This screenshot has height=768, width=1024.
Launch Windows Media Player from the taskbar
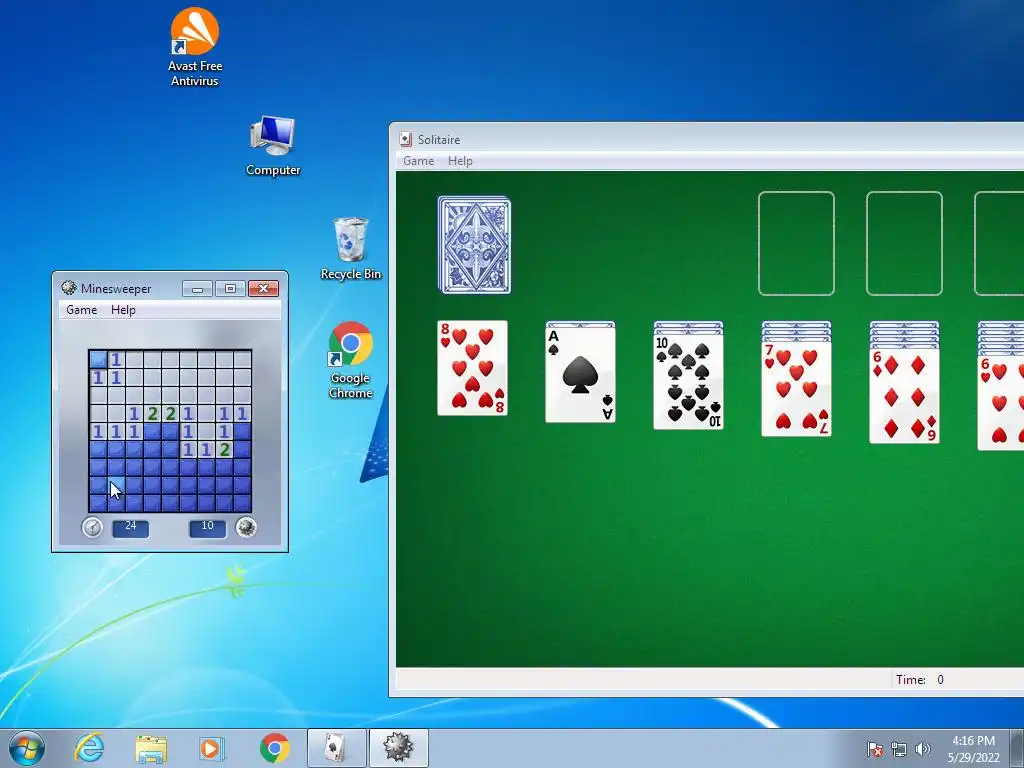click(211, 748)
